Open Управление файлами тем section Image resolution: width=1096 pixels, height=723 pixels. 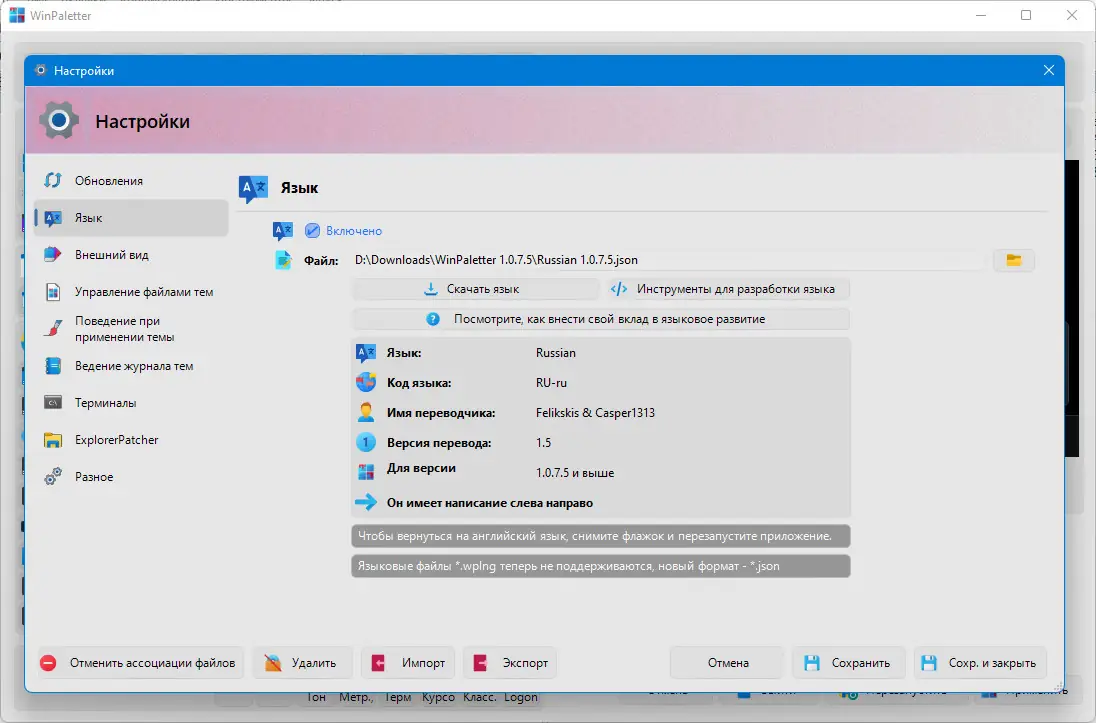[x=131, y=292]
